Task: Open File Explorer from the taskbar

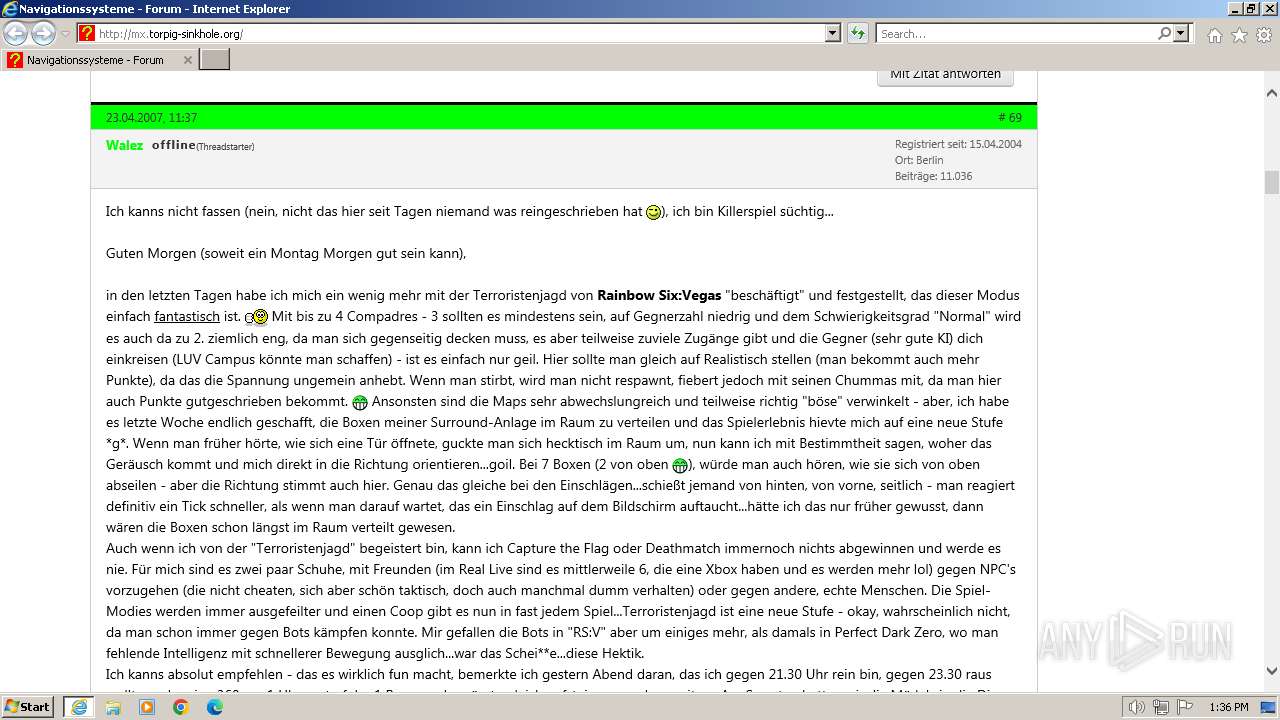Action: [113, 706]
